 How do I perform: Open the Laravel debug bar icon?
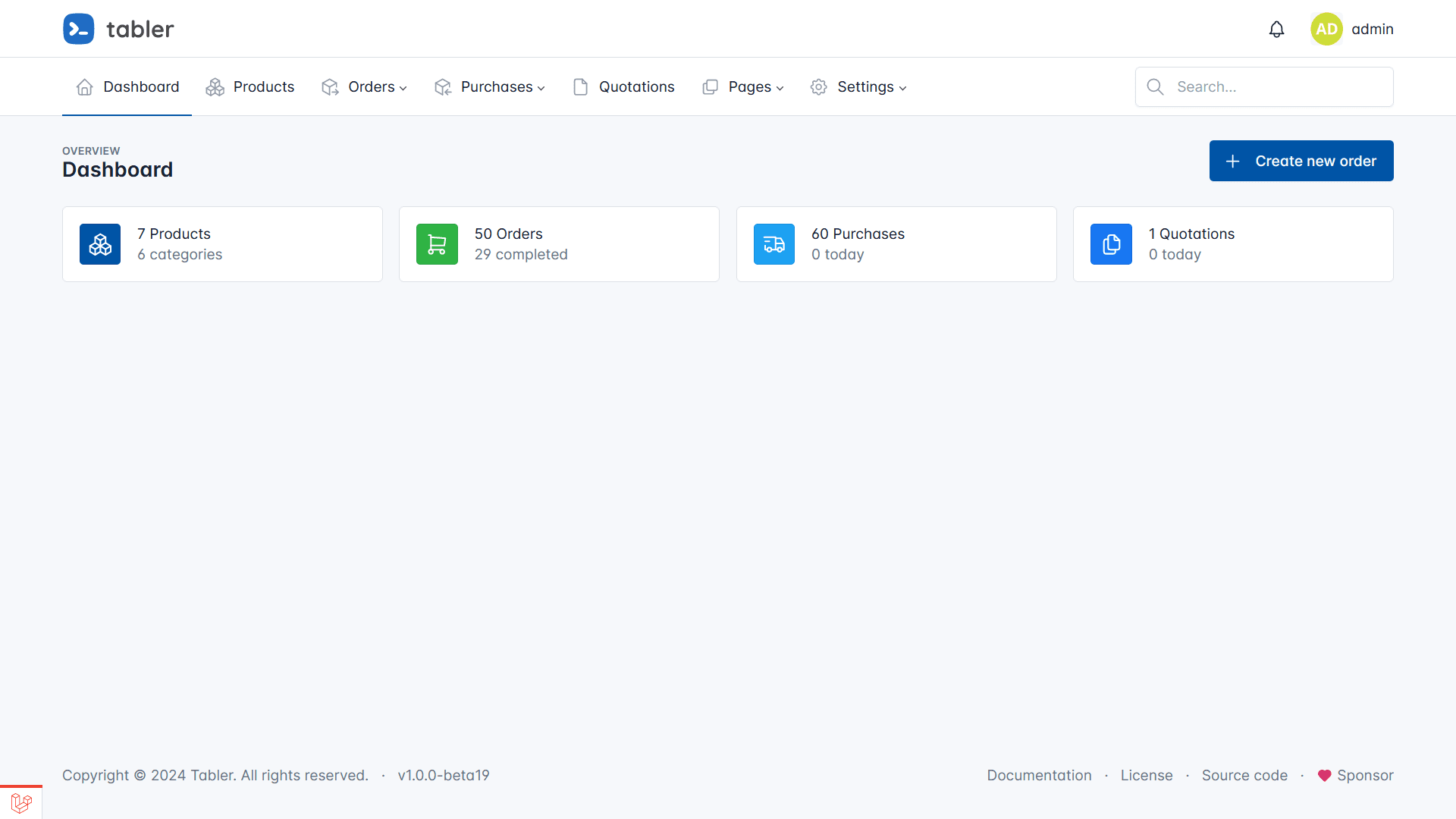pos(21,803)
